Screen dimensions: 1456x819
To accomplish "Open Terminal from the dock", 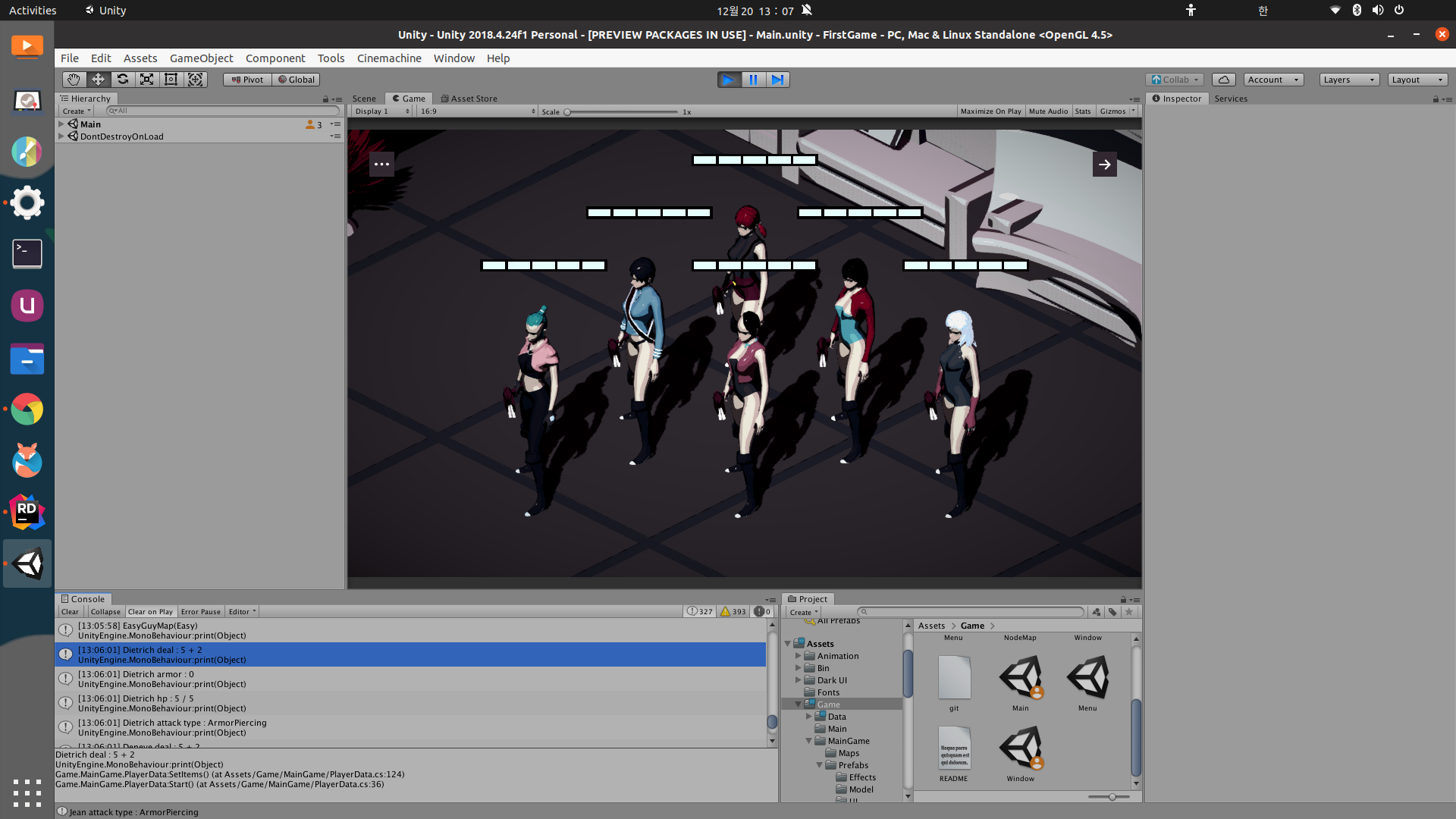I will [27, 254].
